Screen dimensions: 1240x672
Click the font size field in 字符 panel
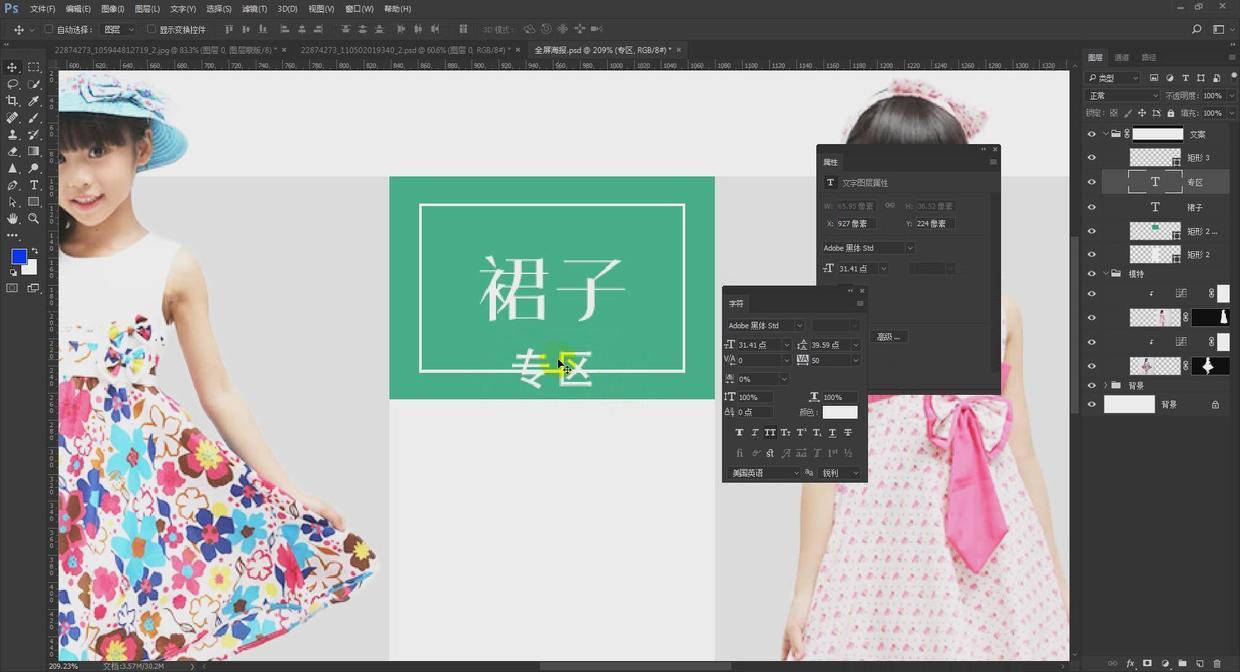(x=758, y=345)
